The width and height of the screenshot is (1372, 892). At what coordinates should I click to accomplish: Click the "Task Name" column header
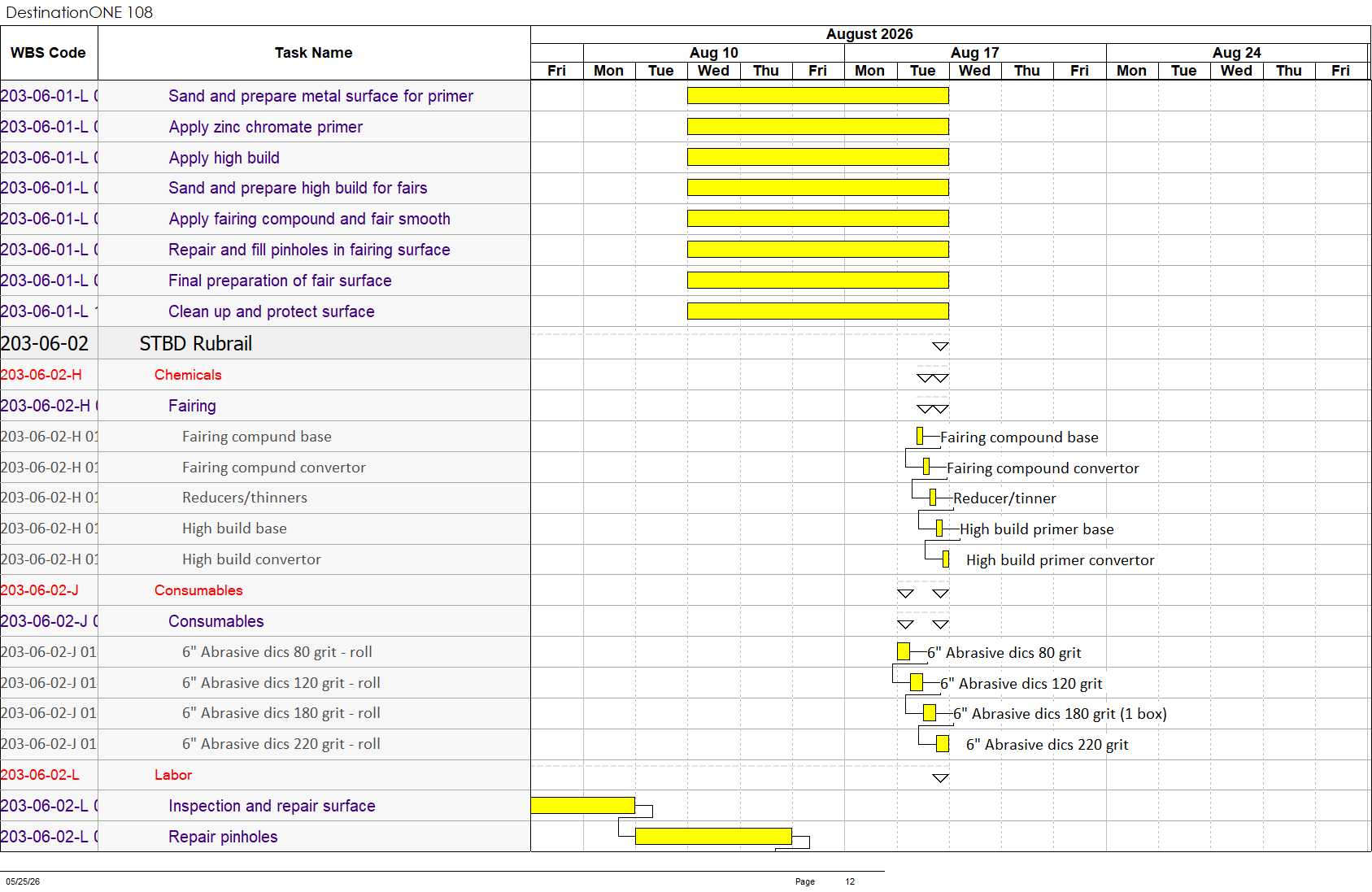tap(313, 53)
